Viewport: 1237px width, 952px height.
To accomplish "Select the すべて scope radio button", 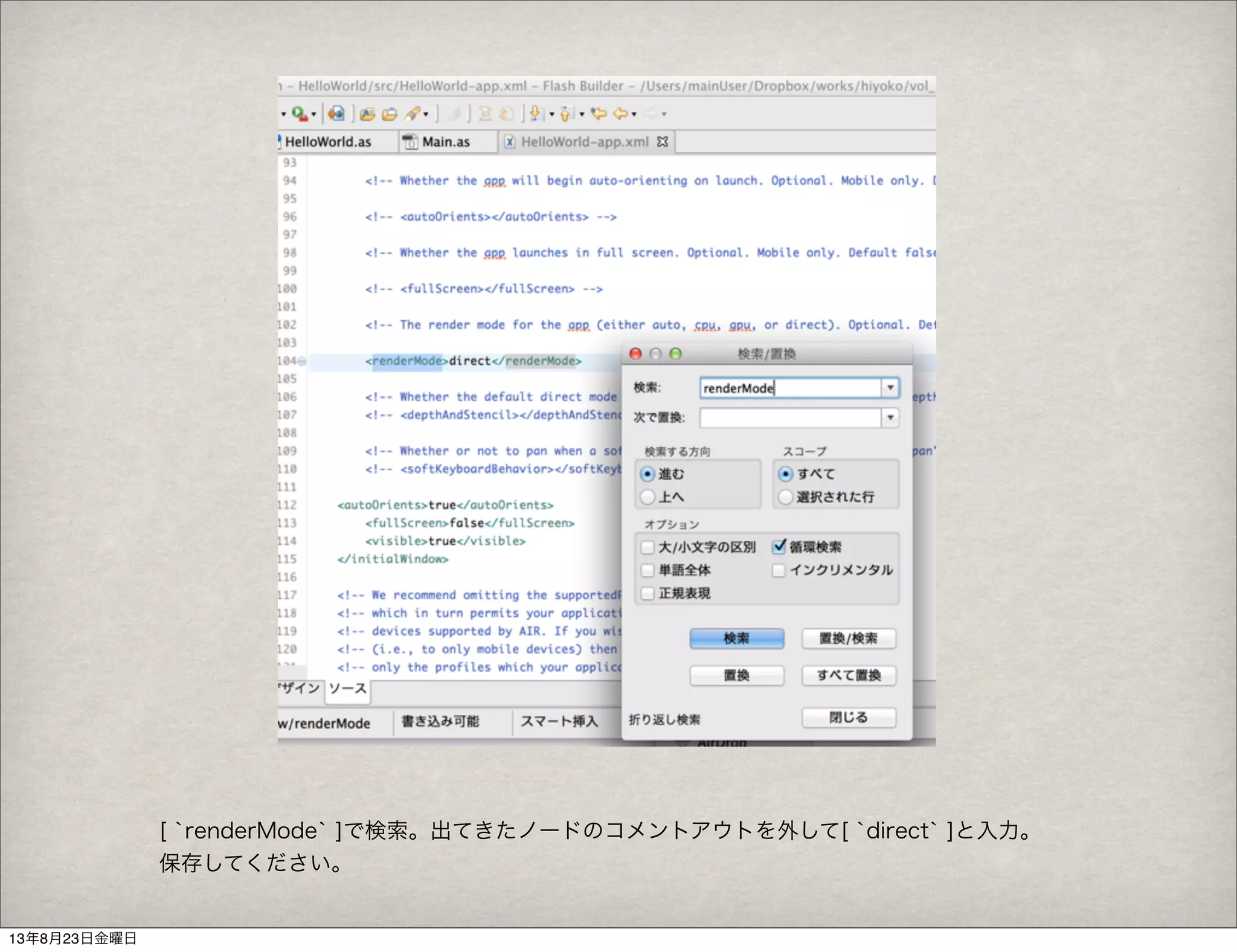I will (x=785, y=474).
